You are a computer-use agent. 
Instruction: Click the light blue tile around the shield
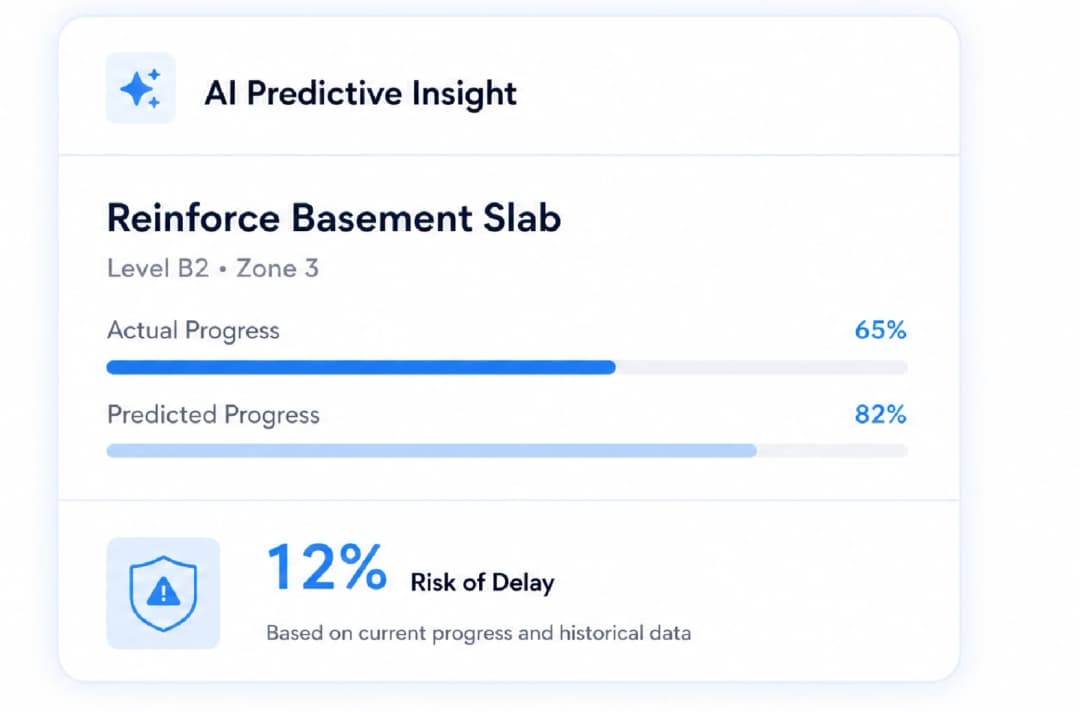pyautogui.click(x=163, y=593)
